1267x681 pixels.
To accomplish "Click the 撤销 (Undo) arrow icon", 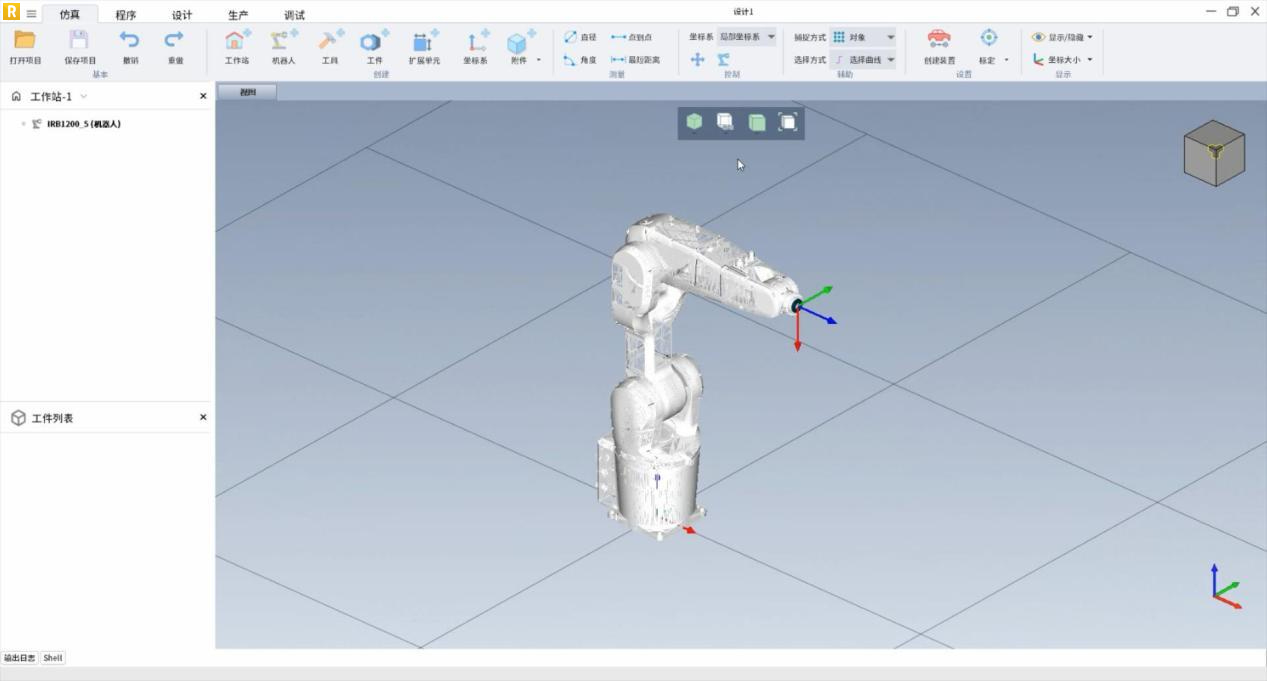I will click(x=130, y=41).
